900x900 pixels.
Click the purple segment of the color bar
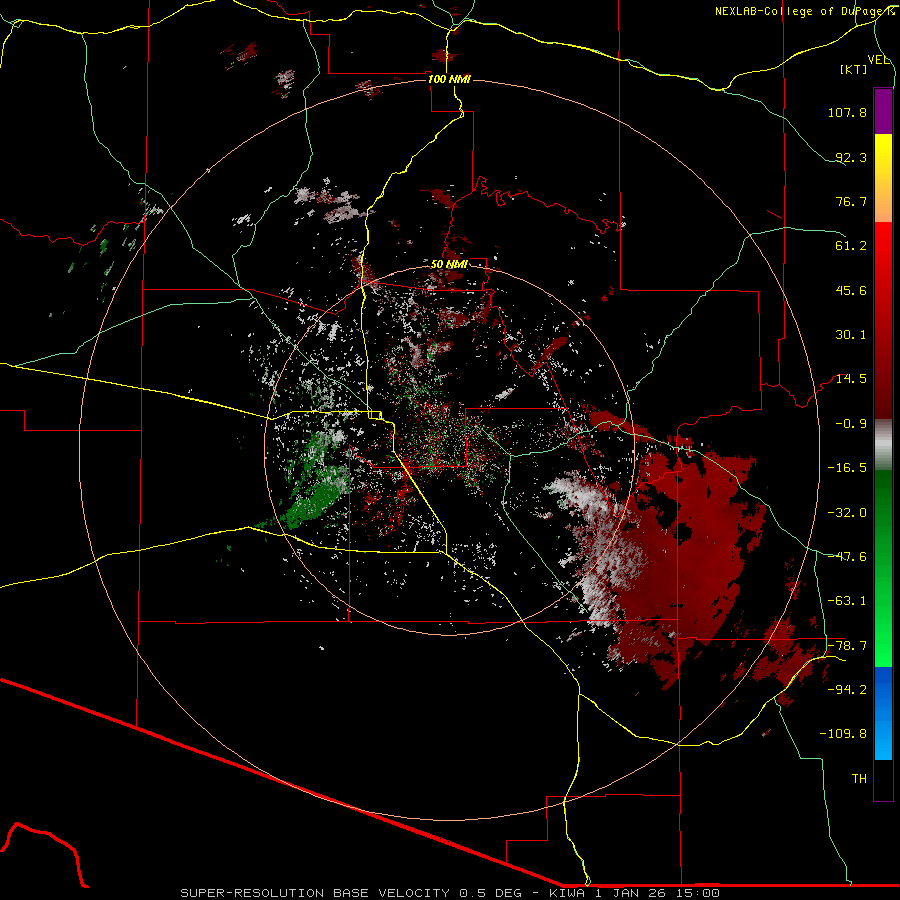click(x=883, y=111)
